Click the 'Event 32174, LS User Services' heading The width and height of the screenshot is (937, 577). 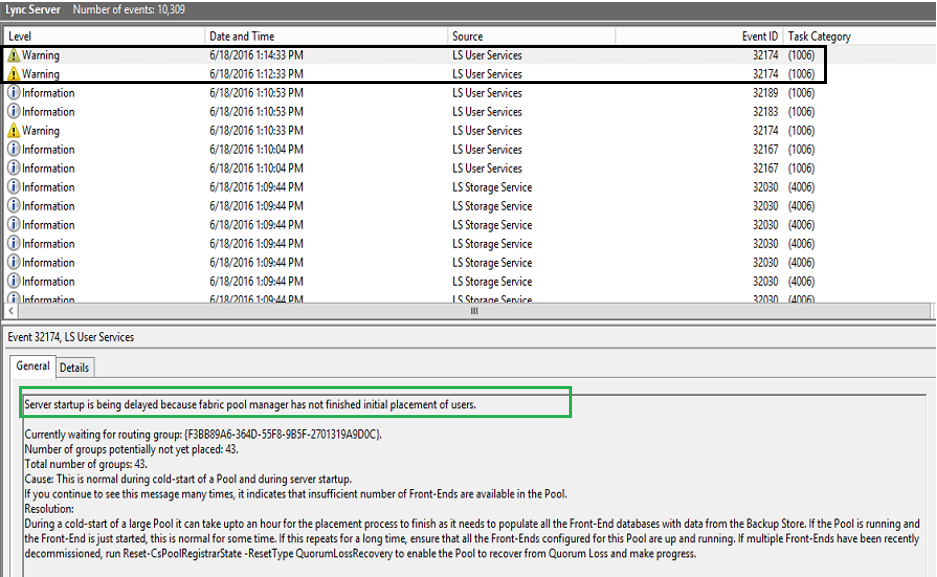click(x=71, y=337)
